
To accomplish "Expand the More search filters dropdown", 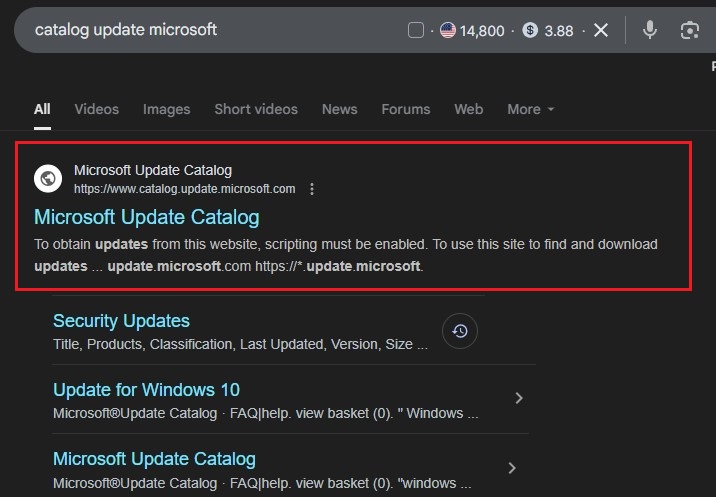I will click(530, 109).
